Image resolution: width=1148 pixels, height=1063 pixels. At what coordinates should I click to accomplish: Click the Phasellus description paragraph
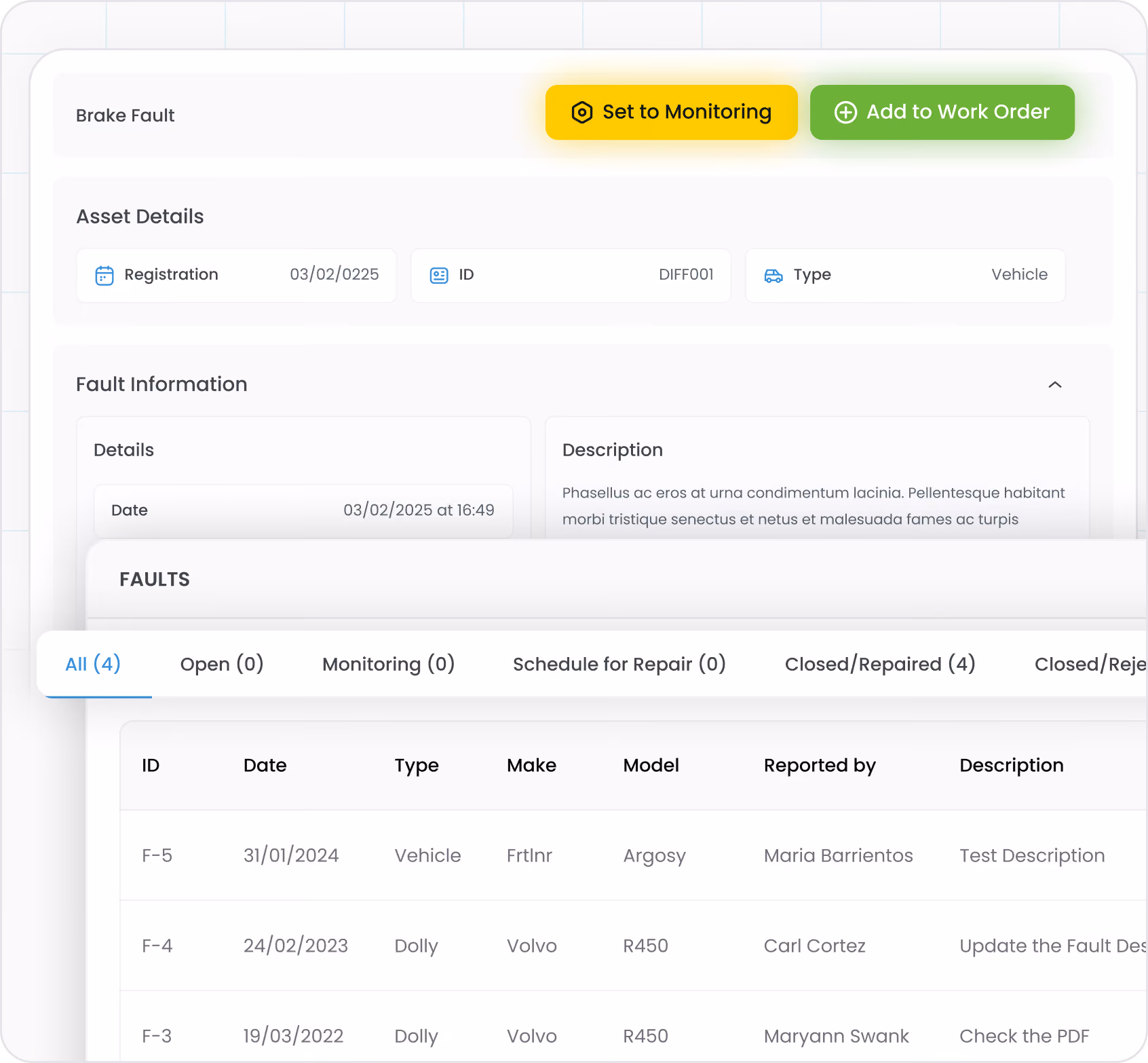814,506
